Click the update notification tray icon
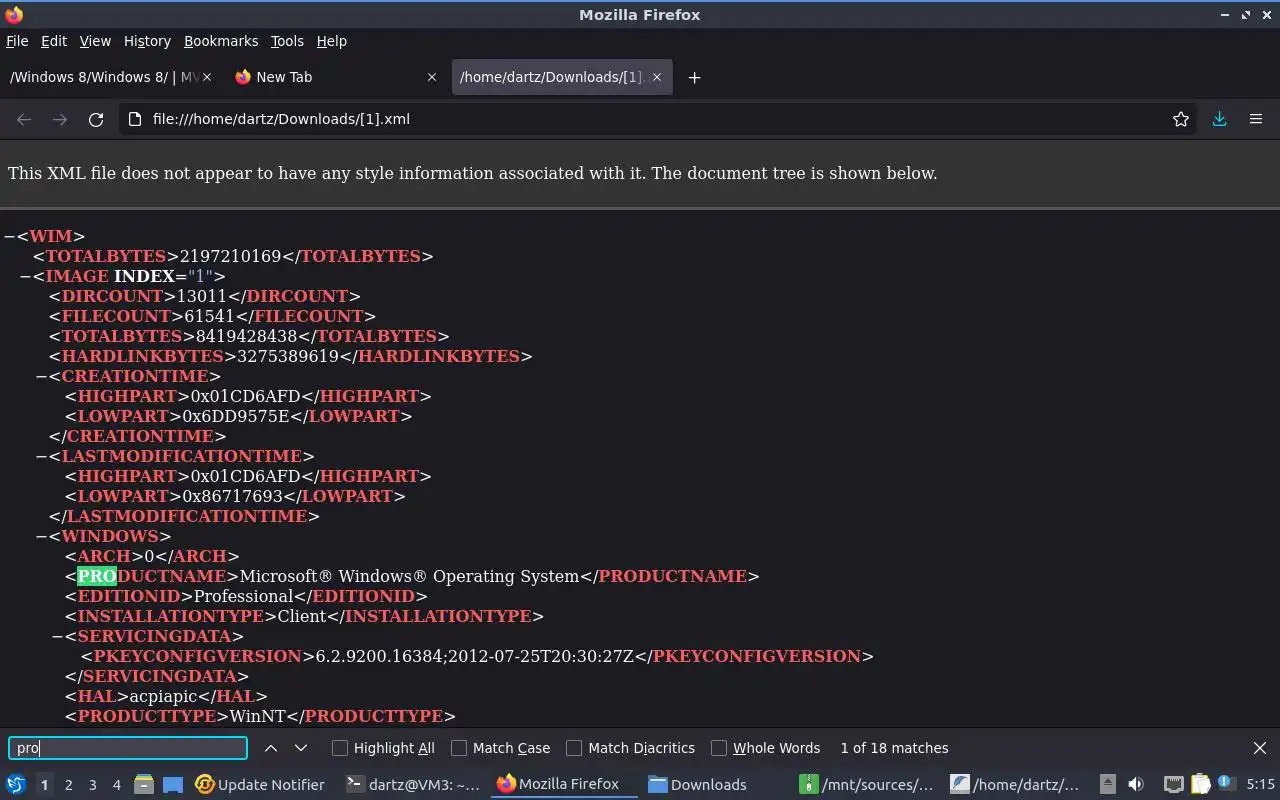 (1225, 785)
